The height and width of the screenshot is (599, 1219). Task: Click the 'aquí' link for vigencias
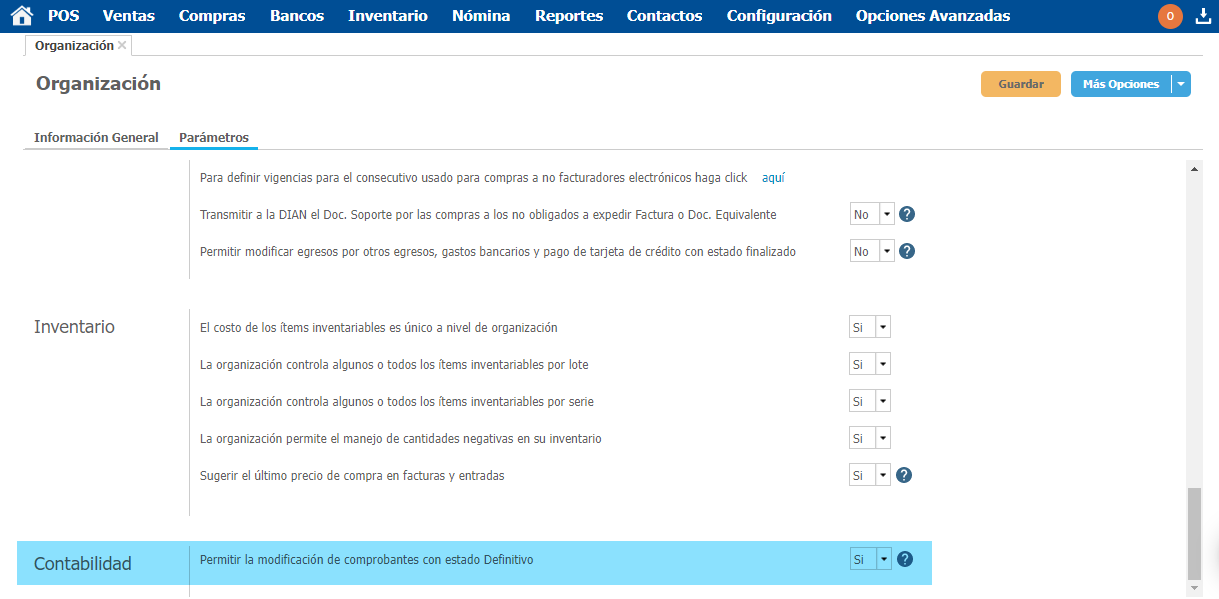click(x=773, y=177)
